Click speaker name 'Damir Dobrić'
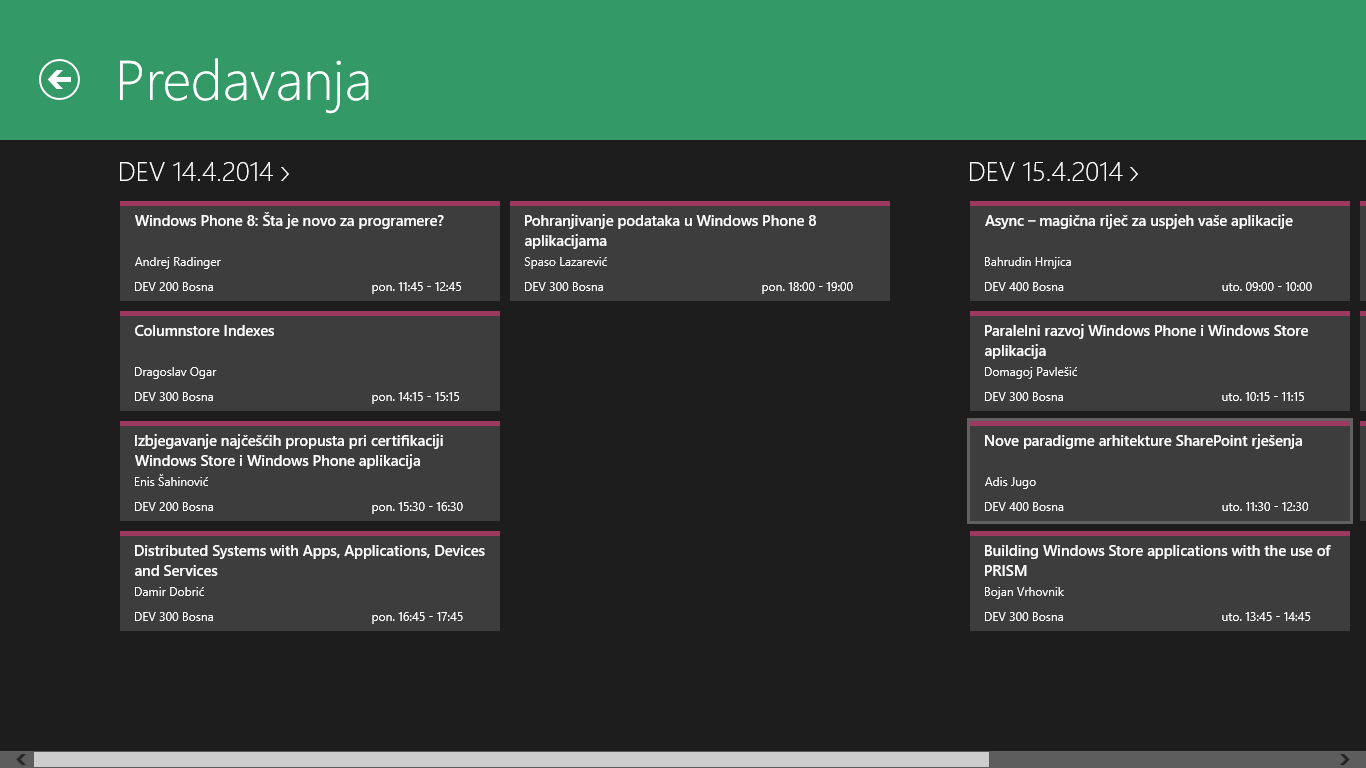Screen dimensions: 1366x768 (x=170, y=592)
